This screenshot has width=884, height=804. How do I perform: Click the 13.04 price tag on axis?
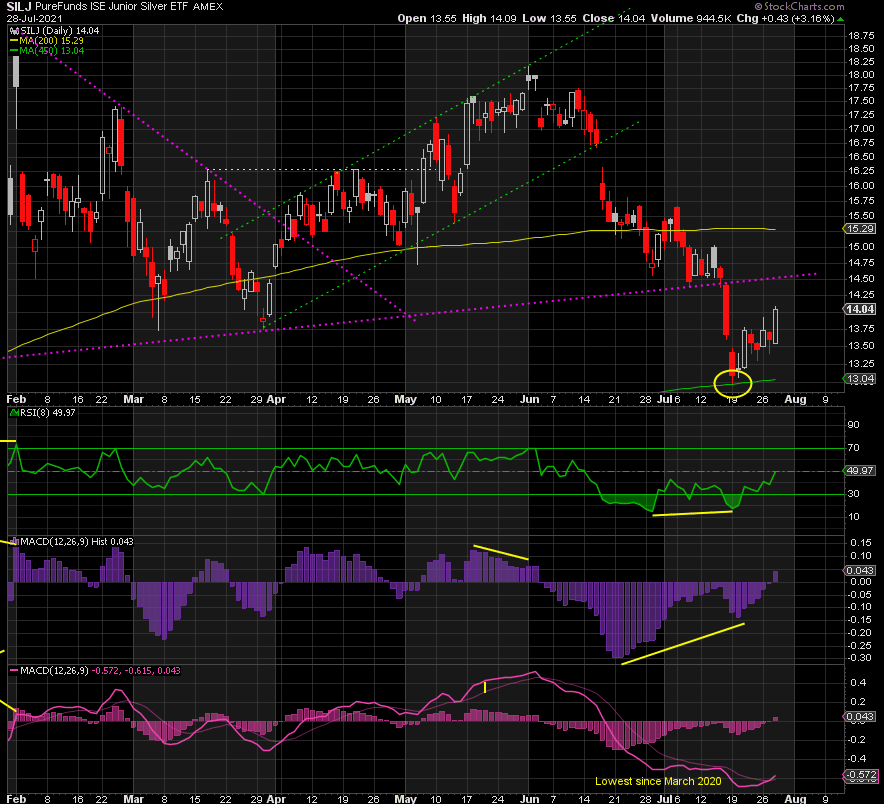pos(860,379)
